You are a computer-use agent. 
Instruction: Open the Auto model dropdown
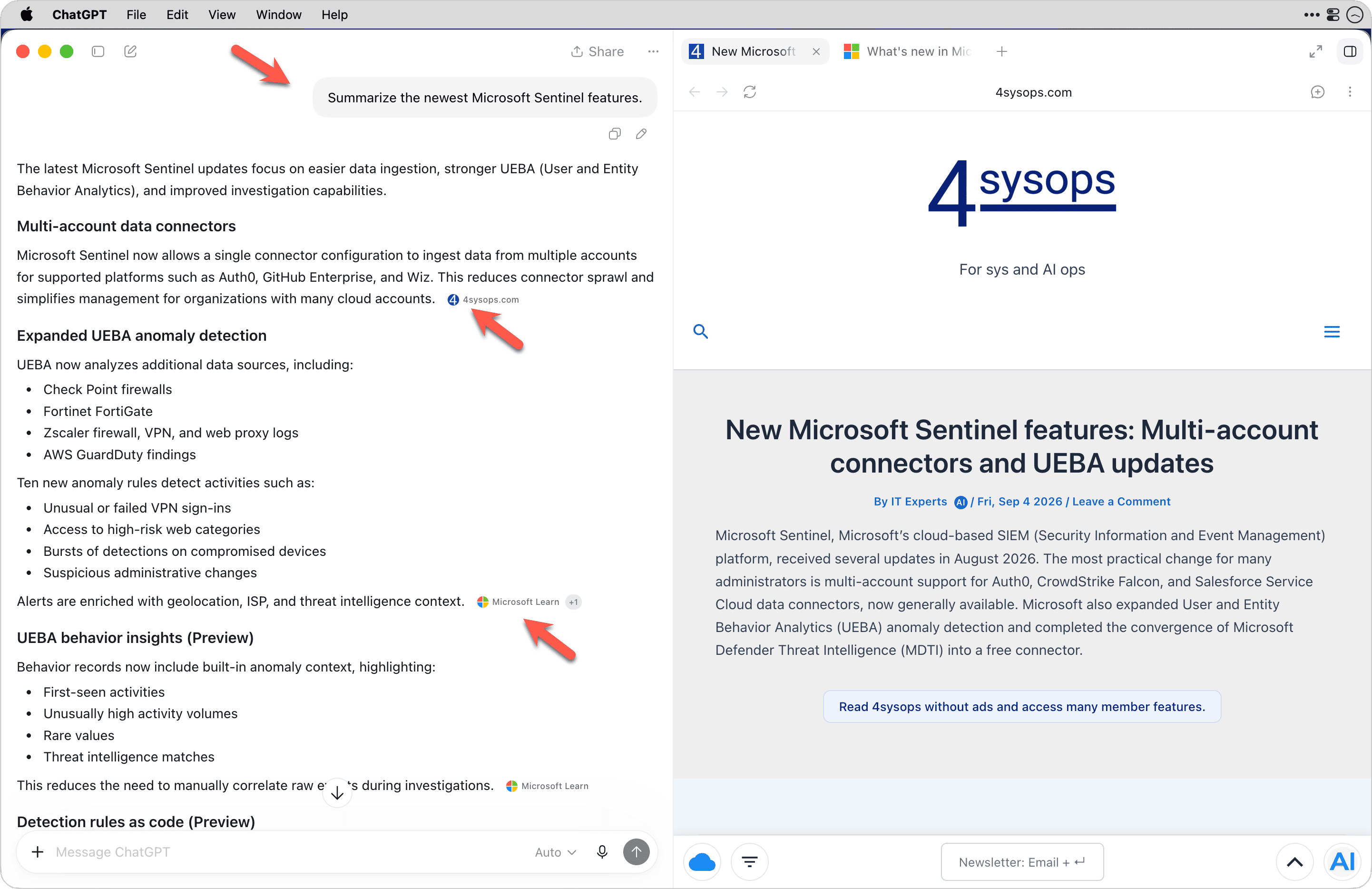[x=555, y=851]
